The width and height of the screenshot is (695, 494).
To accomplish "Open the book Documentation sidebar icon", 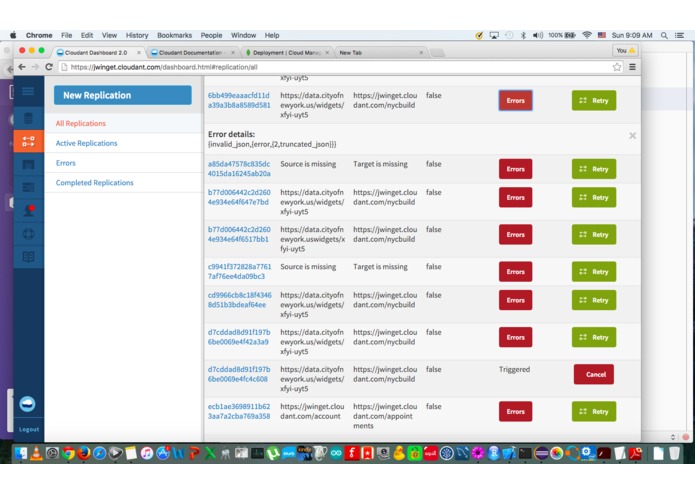I will click(28, 257).
